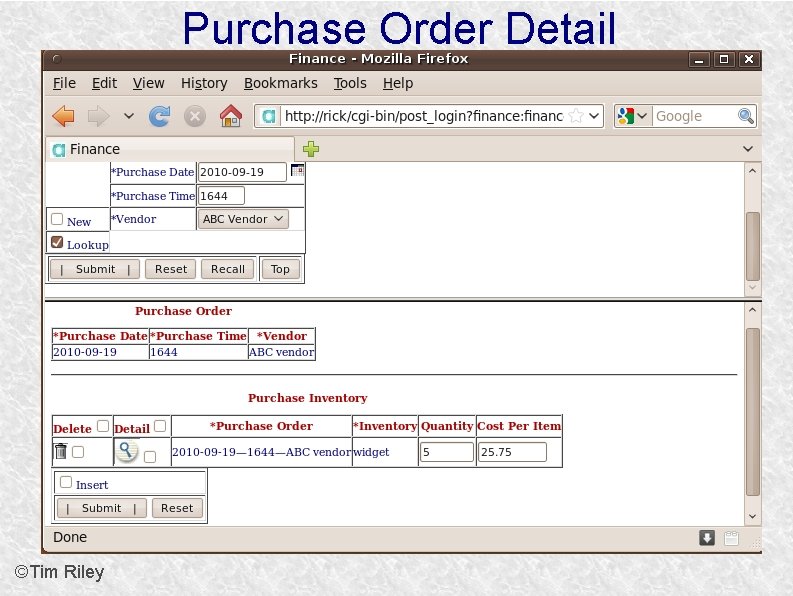Click the Forward arrow in Firefox toolbar
This screenshot has height=596, width=793.
tap(98, 116)
